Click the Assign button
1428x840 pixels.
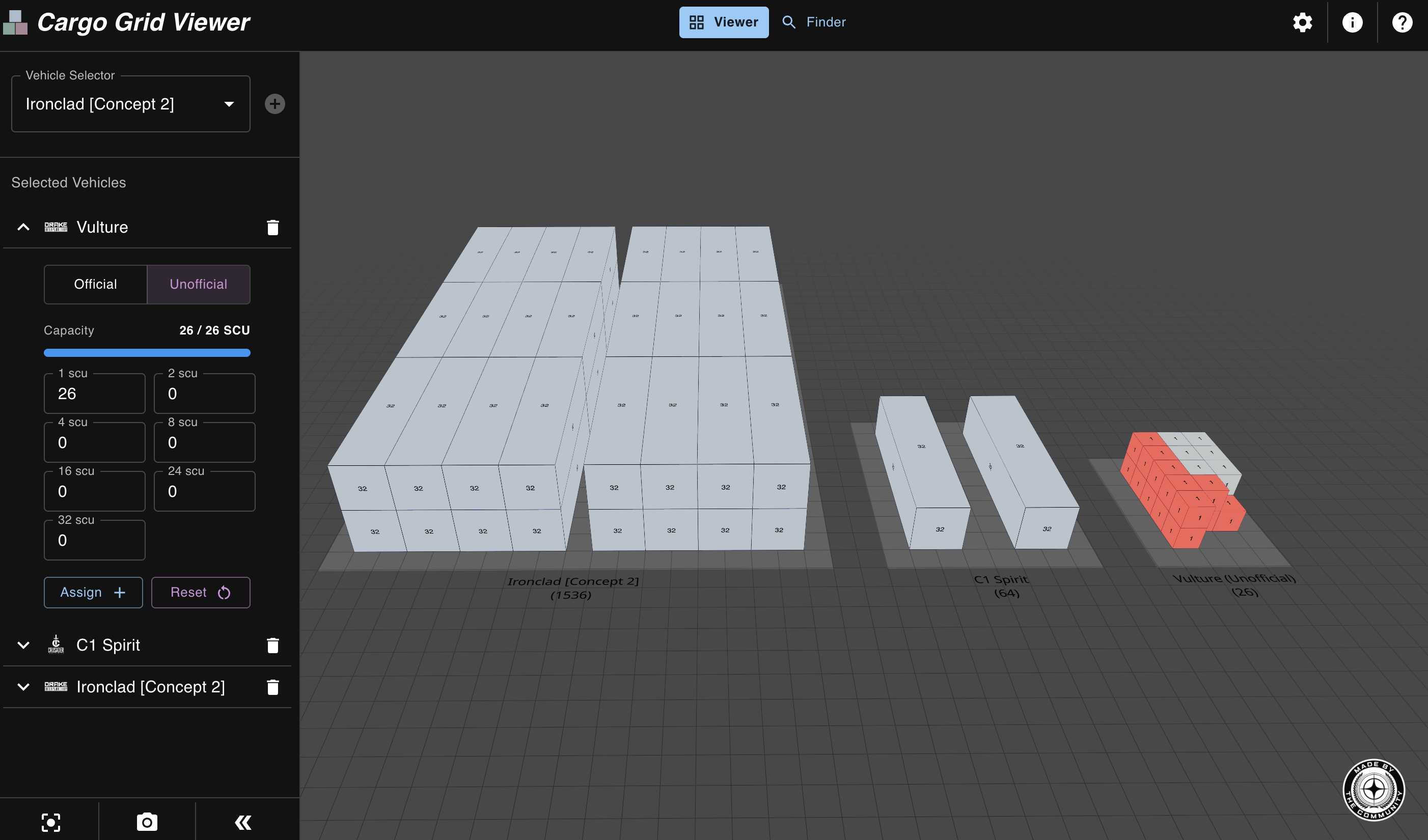93,593
